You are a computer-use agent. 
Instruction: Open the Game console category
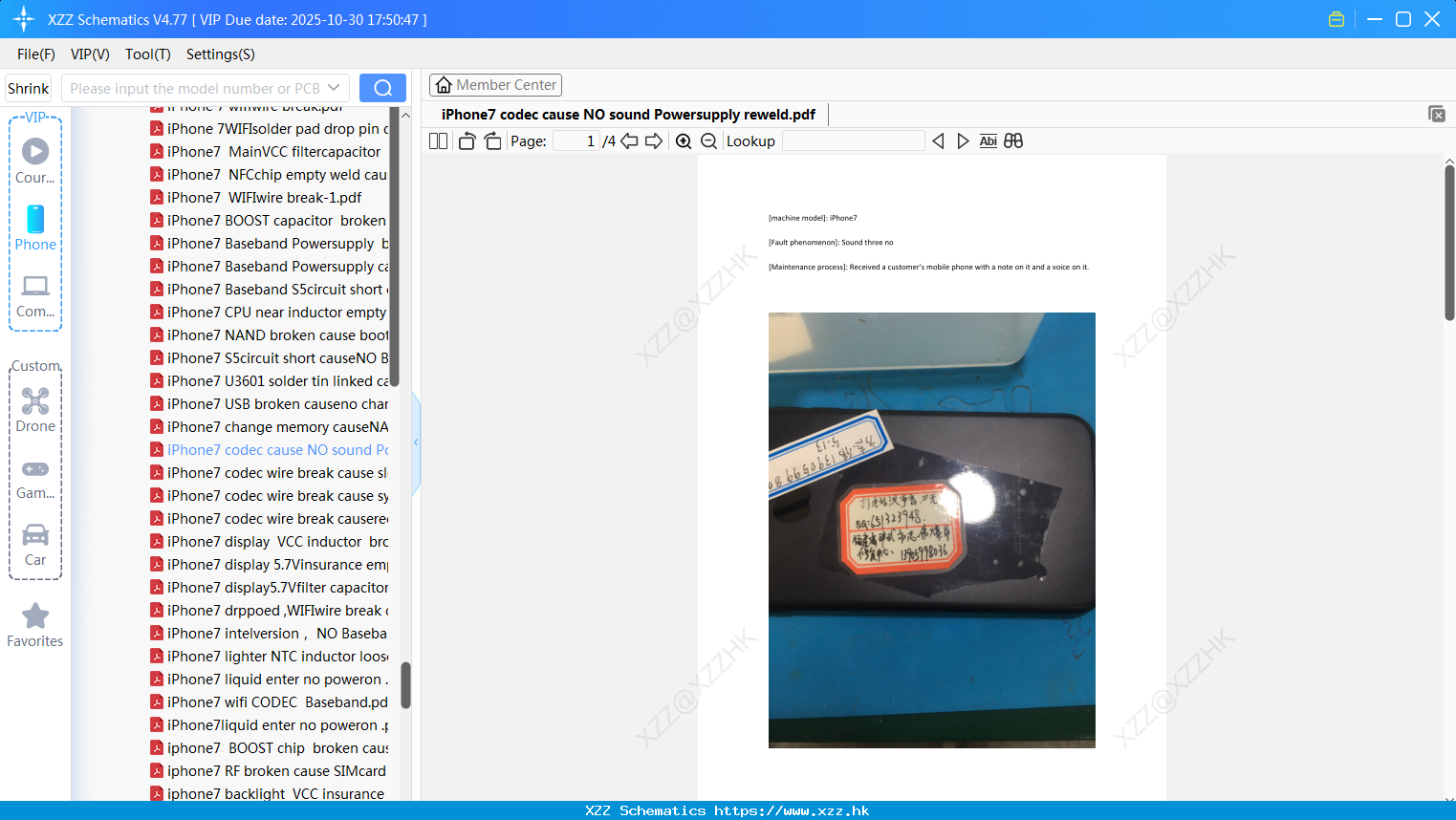pyautogui.click(x=35, y=479)
